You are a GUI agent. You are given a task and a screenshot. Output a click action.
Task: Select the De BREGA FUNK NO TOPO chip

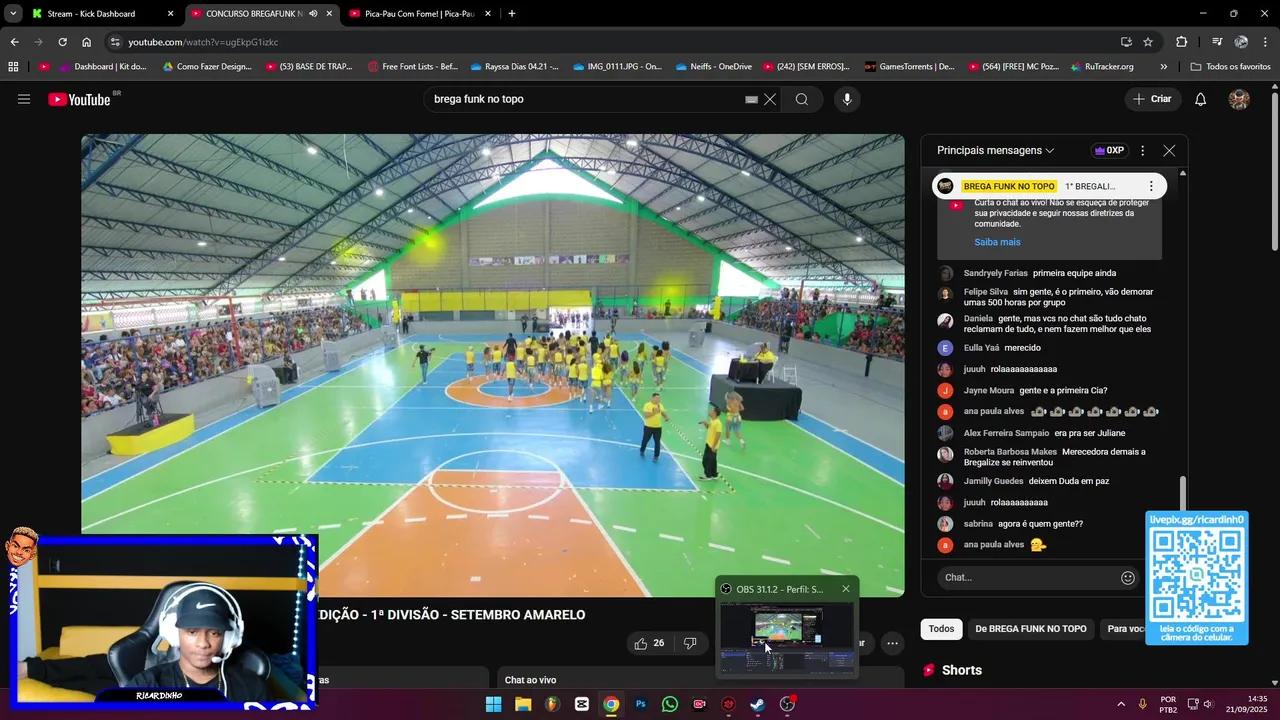(1031, 629)
